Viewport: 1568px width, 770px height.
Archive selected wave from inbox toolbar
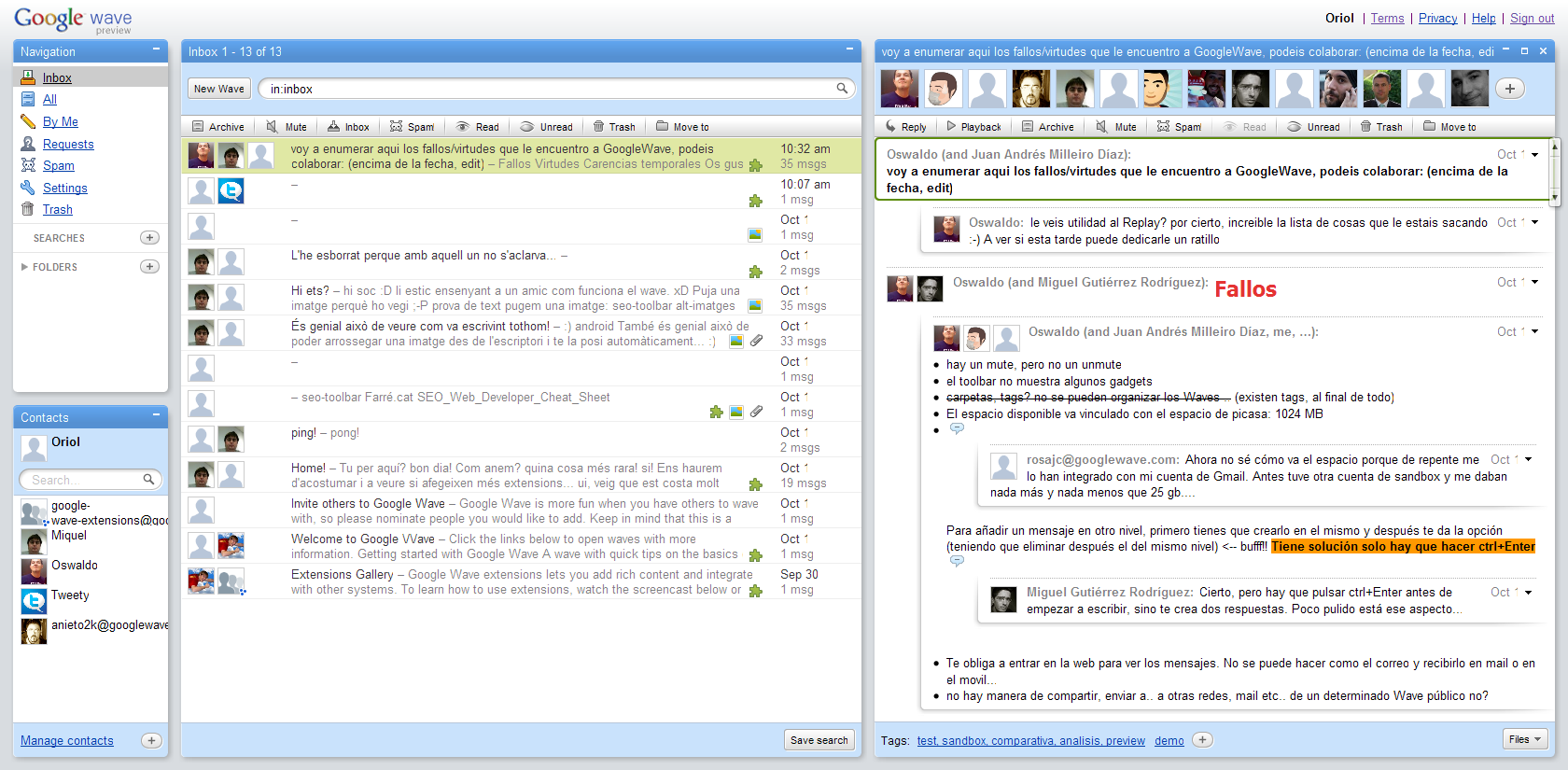(217, 127)
